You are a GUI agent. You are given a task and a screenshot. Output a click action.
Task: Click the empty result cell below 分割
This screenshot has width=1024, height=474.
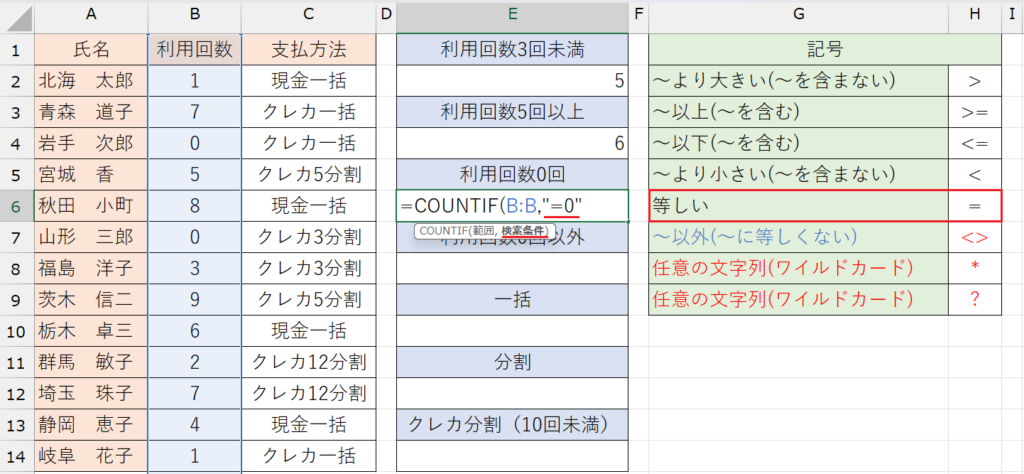click(x=512, y=394)
